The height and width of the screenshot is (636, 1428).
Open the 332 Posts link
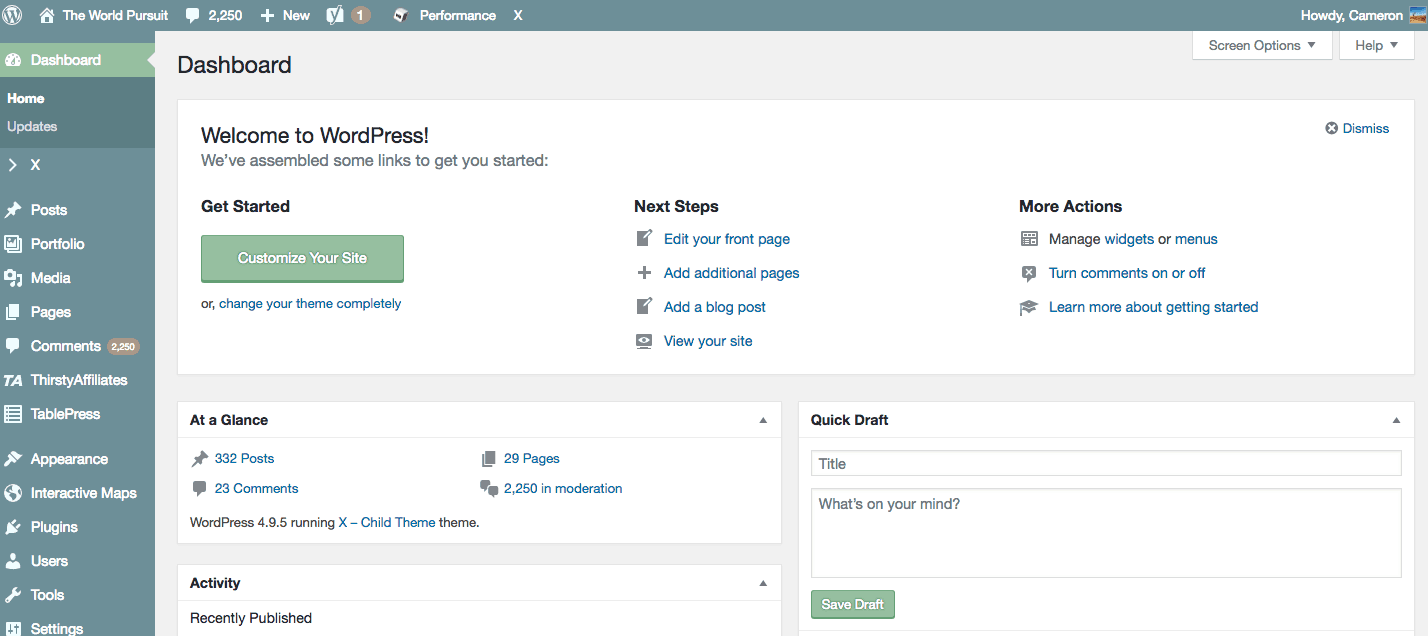click(244, 459)
